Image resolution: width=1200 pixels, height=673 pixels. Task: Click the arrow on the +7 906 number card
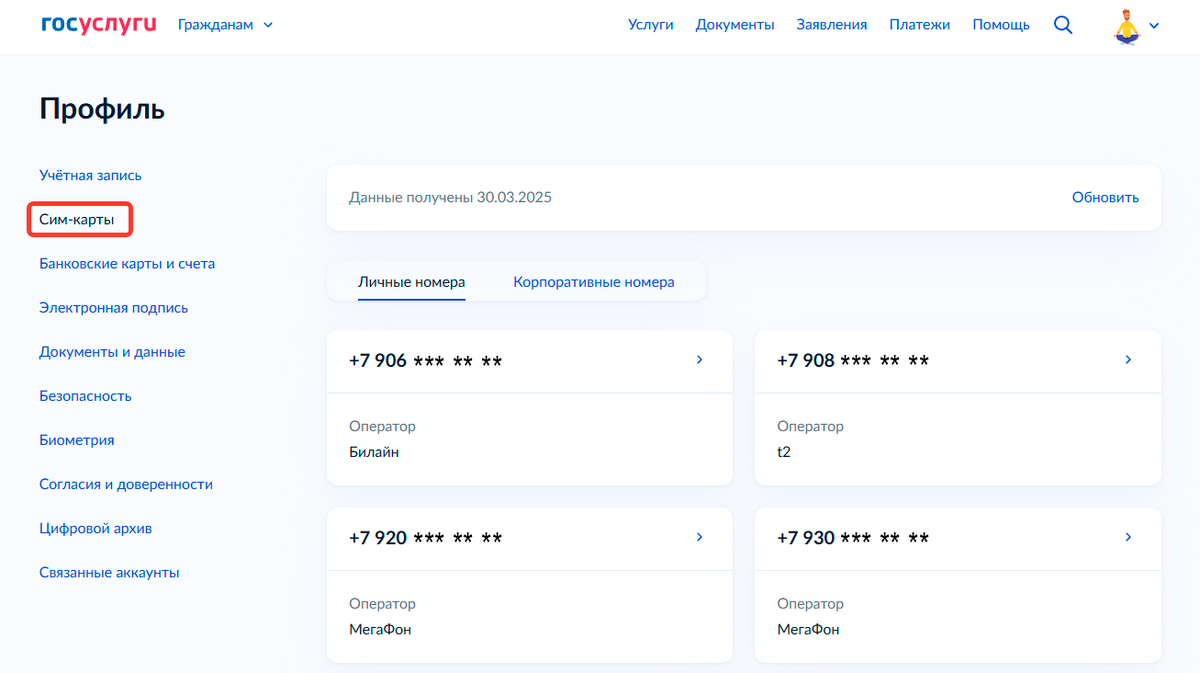tap(699, 360)
